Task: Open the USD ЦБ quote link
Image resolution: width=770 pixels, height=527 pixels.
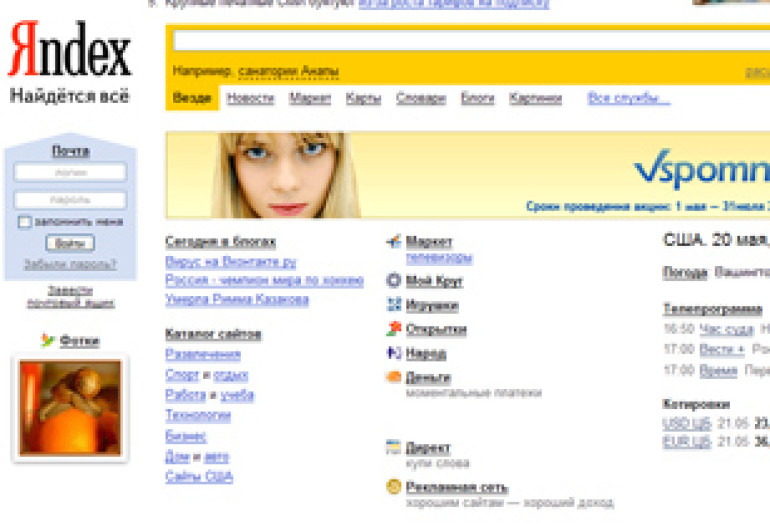Action: pyautogui.click(x=687, y=423)
